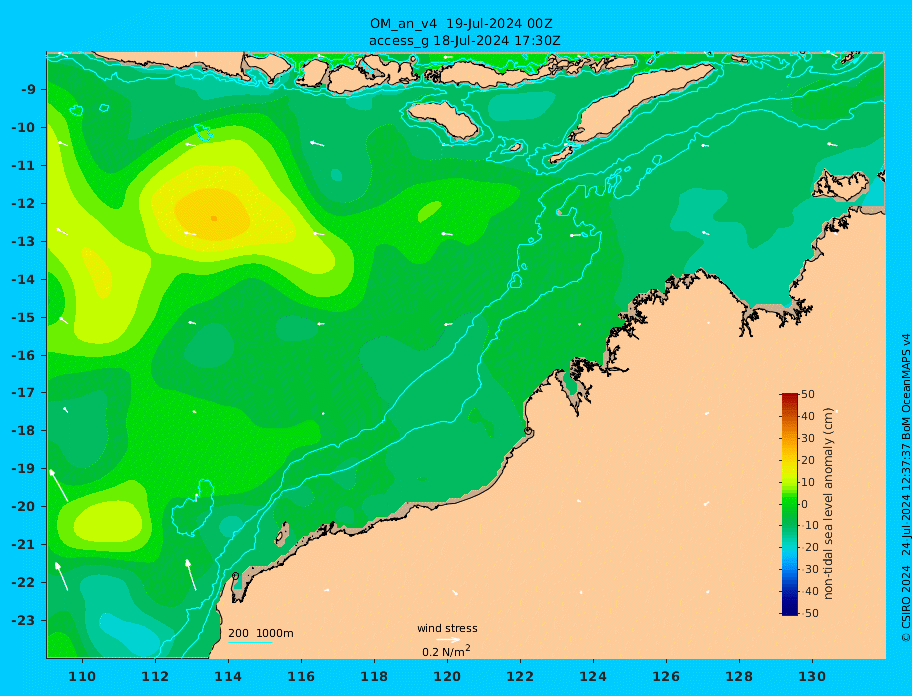
Task: Click latitude label -12
Action: coord(24,203)
